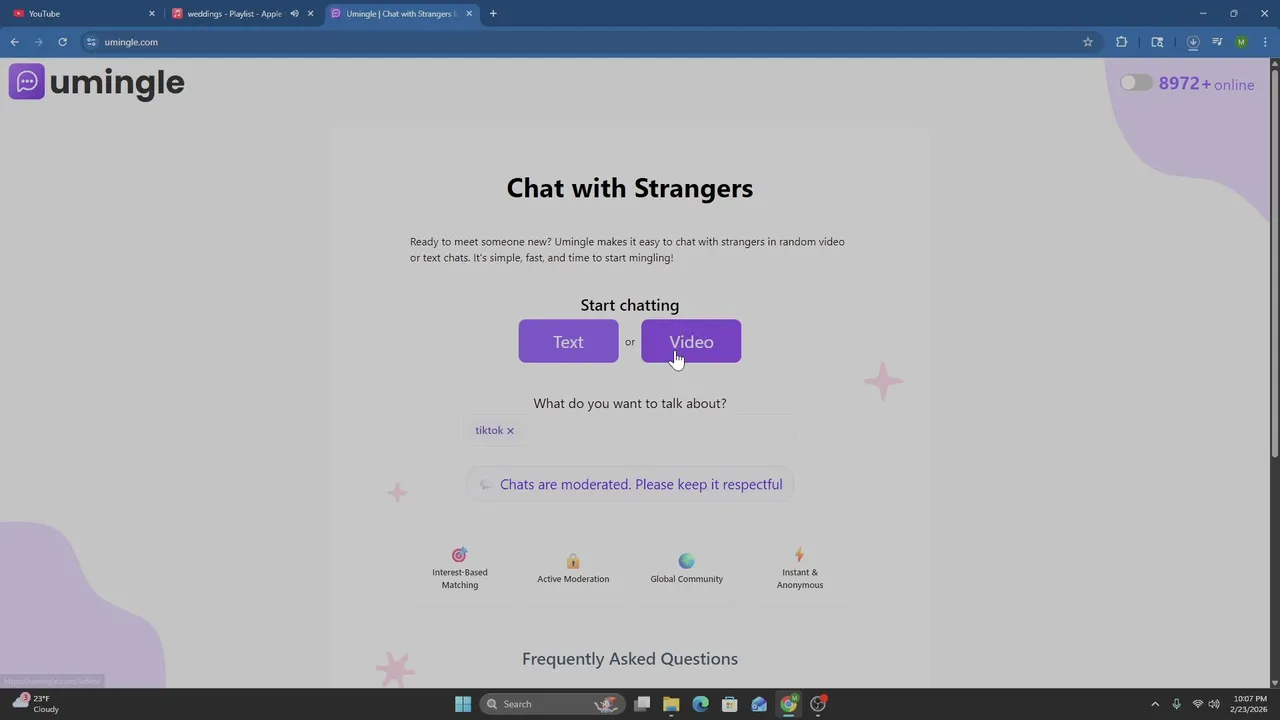Start a Text chat

pyautogui.click(x=568, y=341)
